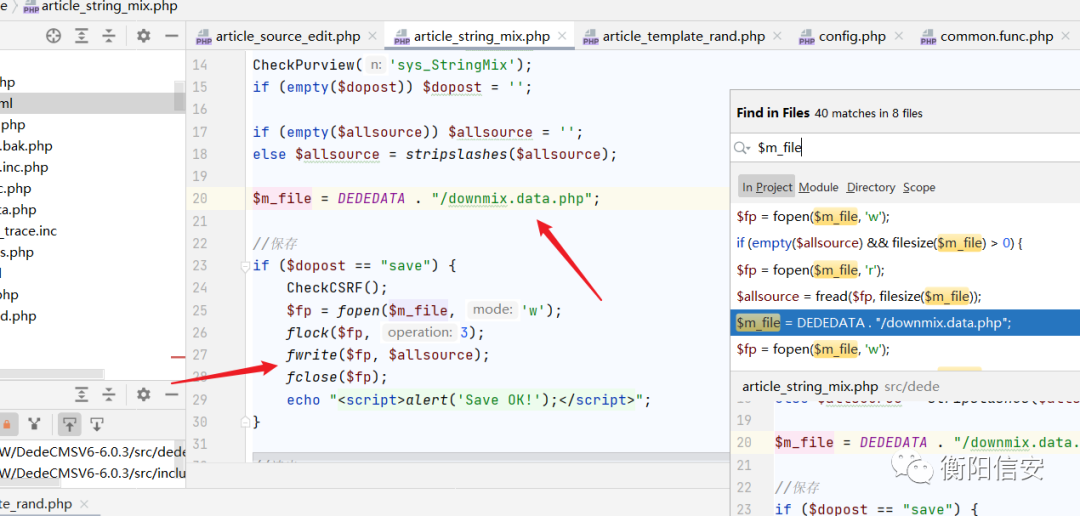Close the article_string_mix.php editor tab
The height and width of the screenshot is (516, 1080).
(x=562, y=36)
